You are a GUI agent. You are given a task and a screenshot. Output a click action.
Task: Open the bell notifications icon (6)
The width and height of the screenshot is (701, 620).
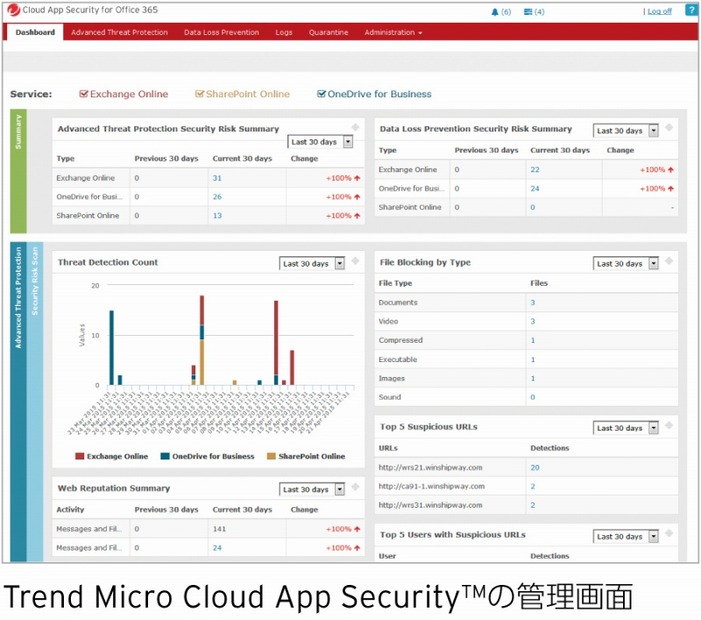click(x=494, y=12)
